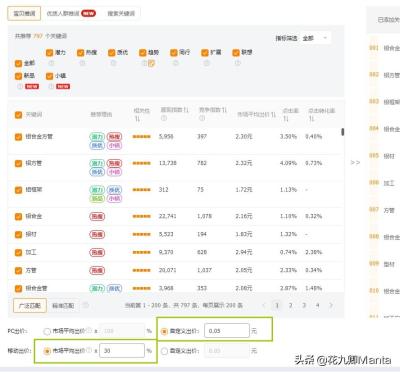Click help icon beside 精准匹配 button
Screen dimensions: 400x374
tap(85, 305)
